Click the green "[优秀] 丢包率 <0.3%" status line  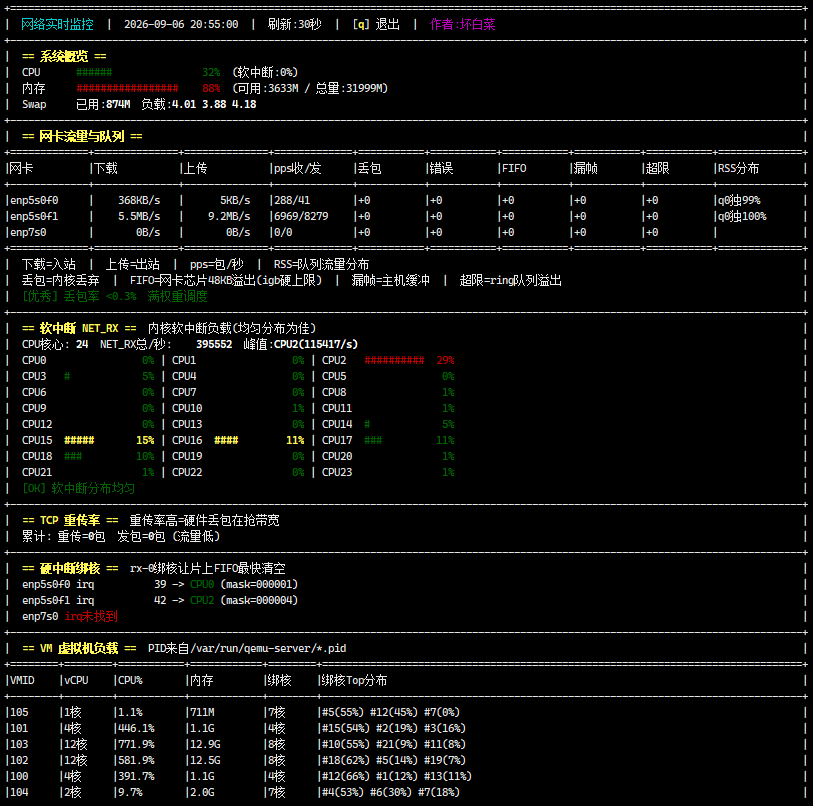[115, 297]
